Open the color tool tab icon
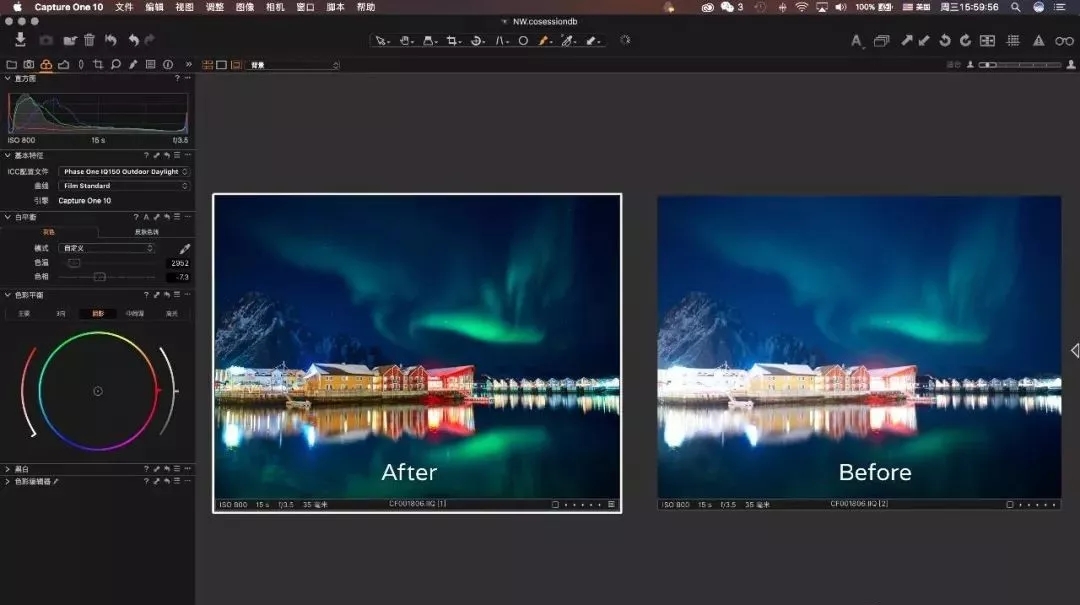 coord(46,64)
